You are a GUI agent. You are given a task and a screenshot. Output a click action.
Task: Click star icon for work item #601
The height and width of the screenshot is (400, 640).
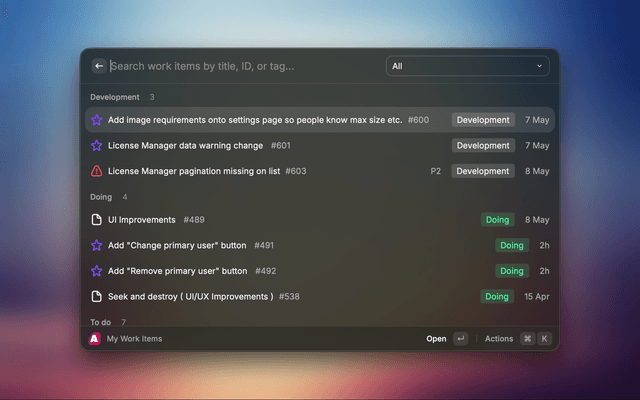96,145
